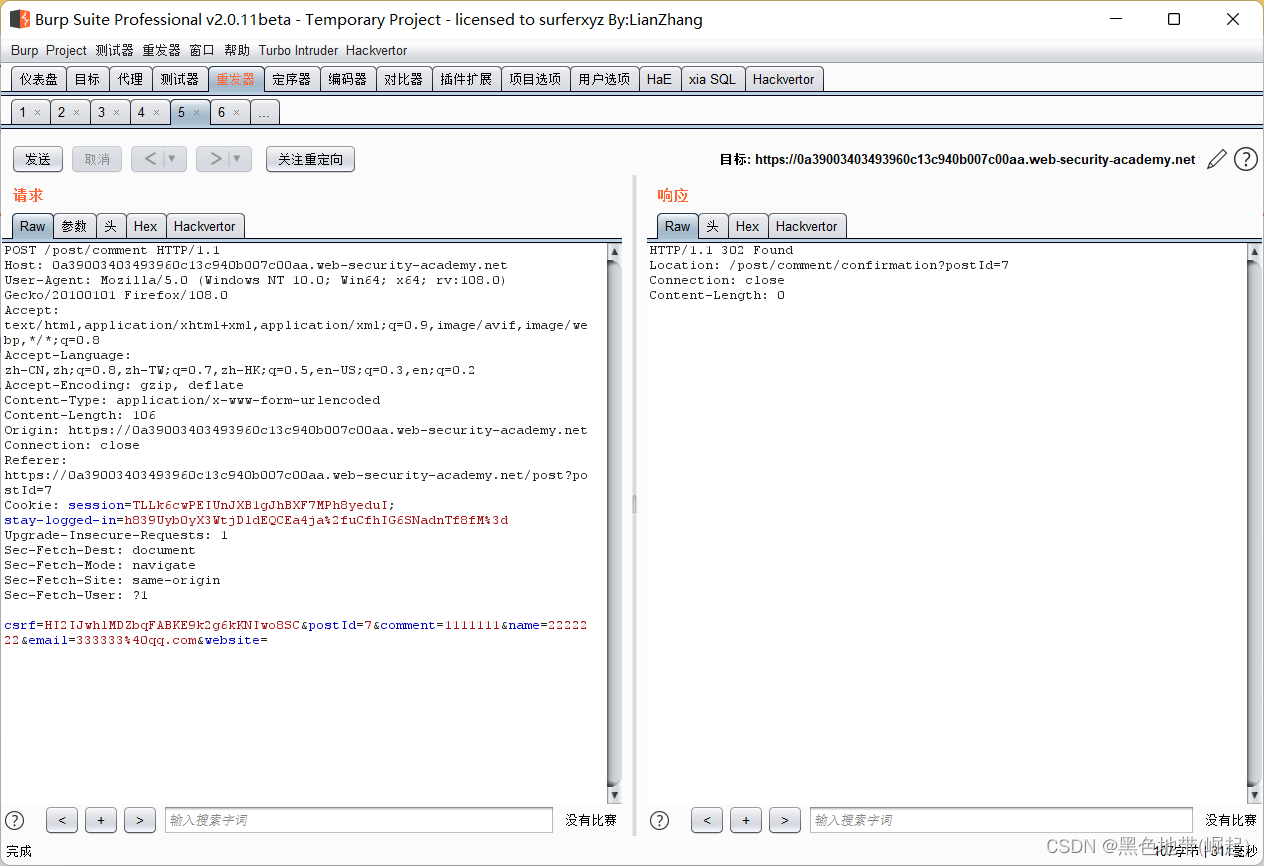
Task: Open the Project menu
Action: [x=66, y=50]
